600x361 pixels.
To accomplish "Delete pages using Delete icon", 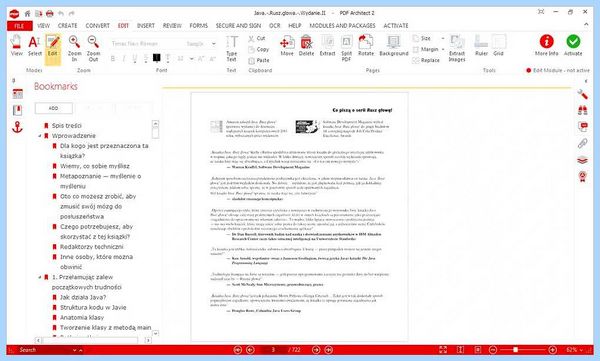I will pyautogui.click(x=306, y=46).
